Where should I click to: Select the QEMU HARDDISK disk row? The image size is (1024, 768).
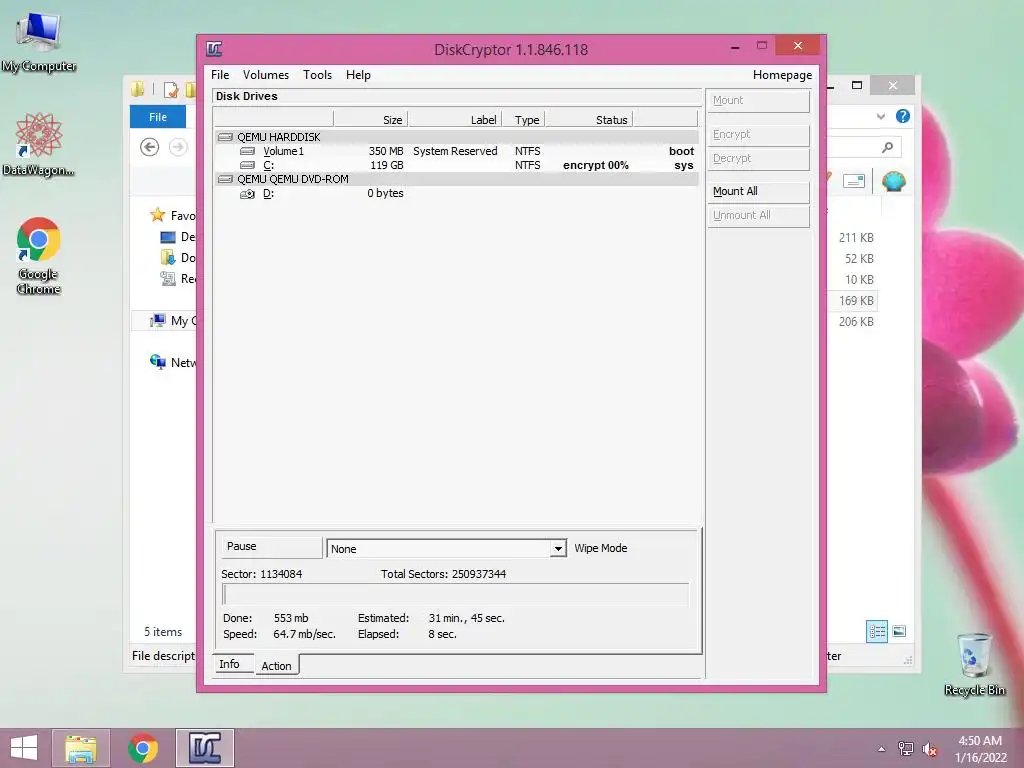tap(456, 137)
